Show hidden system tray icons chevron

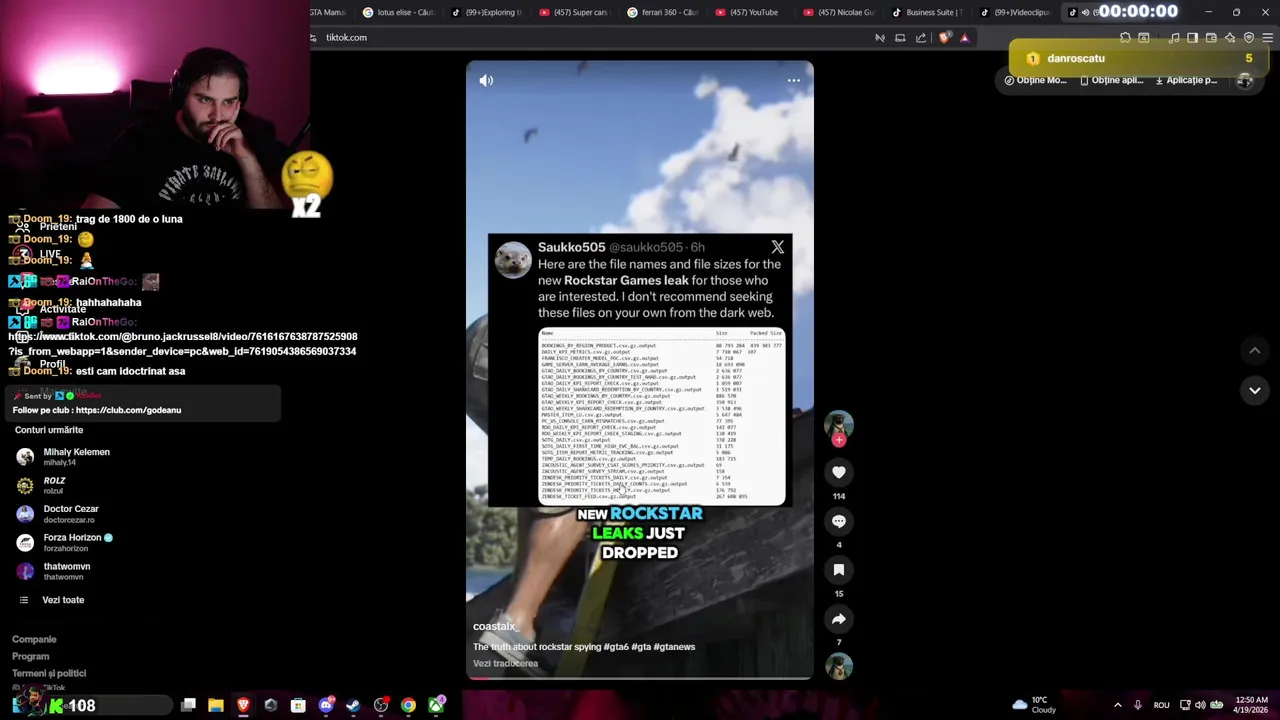point(1117,705)
